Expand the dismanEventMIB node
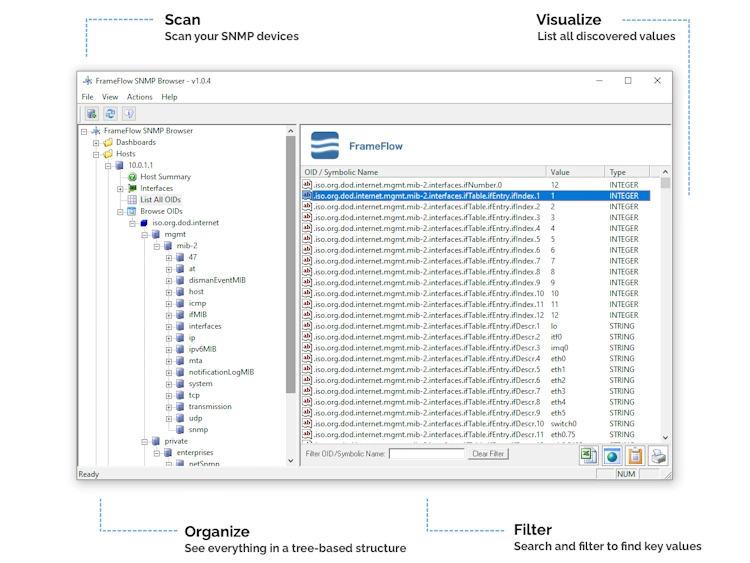This screenshot has height=563, width=750. click(169, 281)
